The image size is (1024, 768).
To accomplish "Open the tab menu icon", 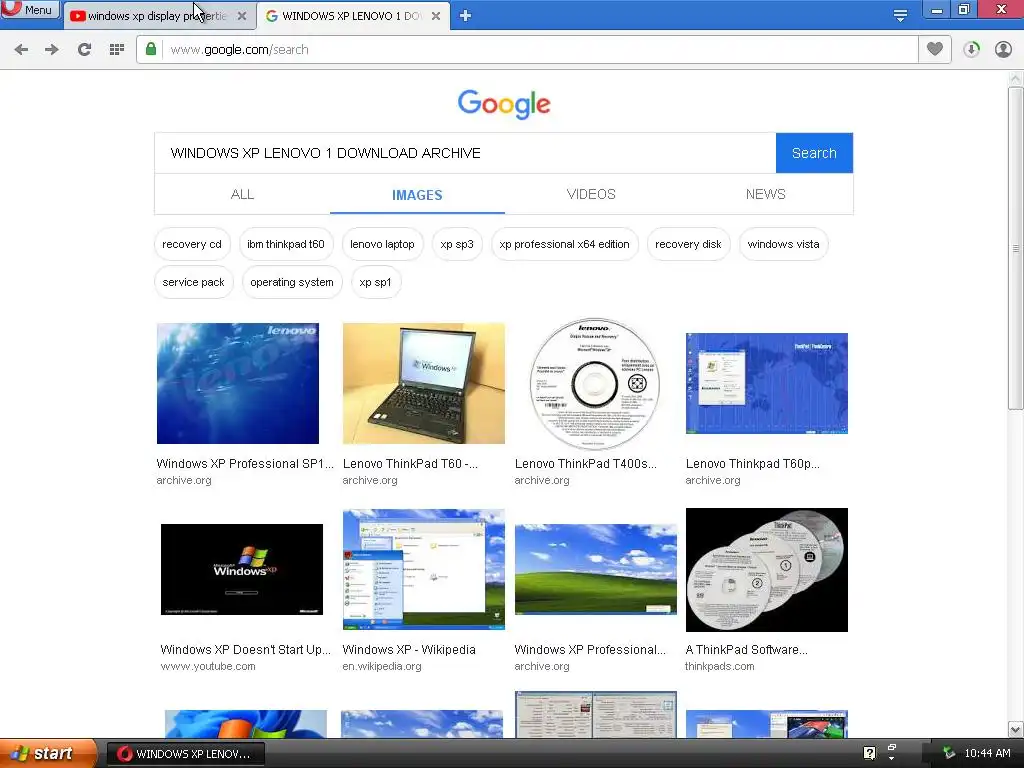I will tap(900, 16).
